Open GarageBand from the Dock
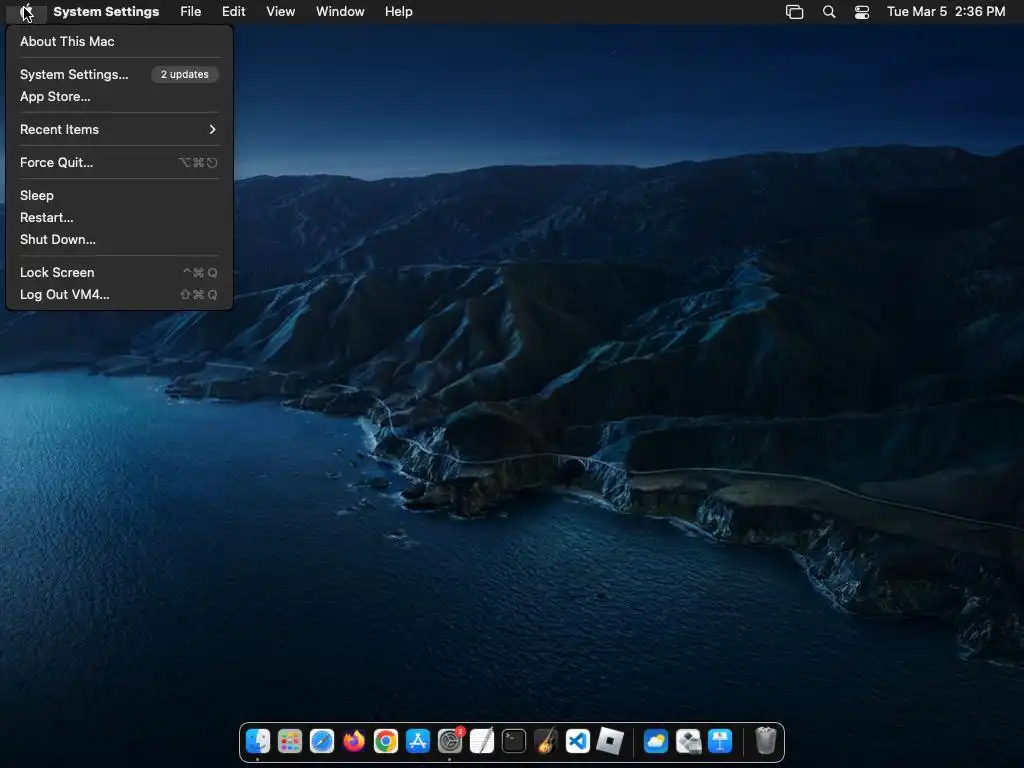The image size is (1024, 768). coord(546,741)
